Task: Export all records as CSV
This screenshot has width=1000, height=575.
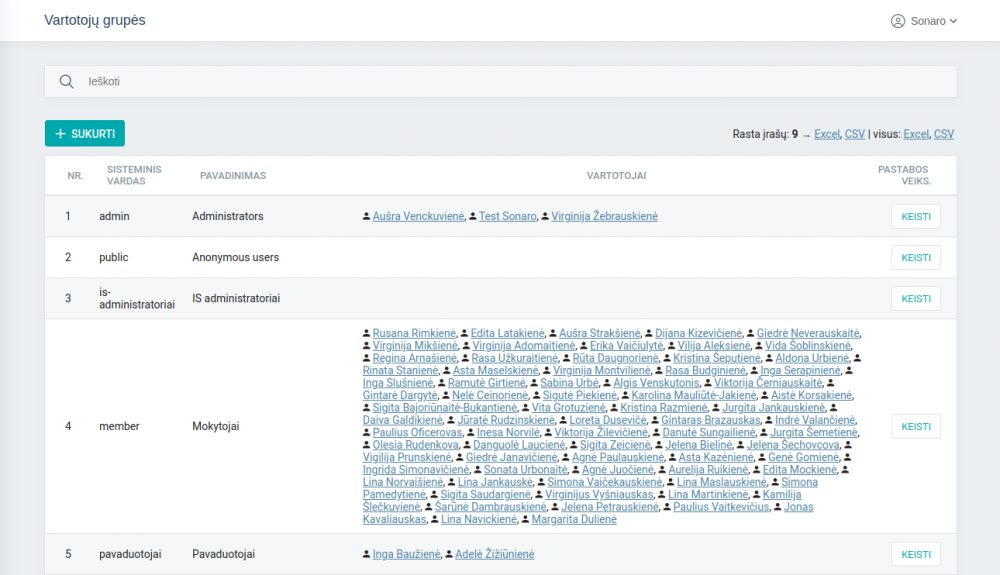Action: [x=944, y=134]
